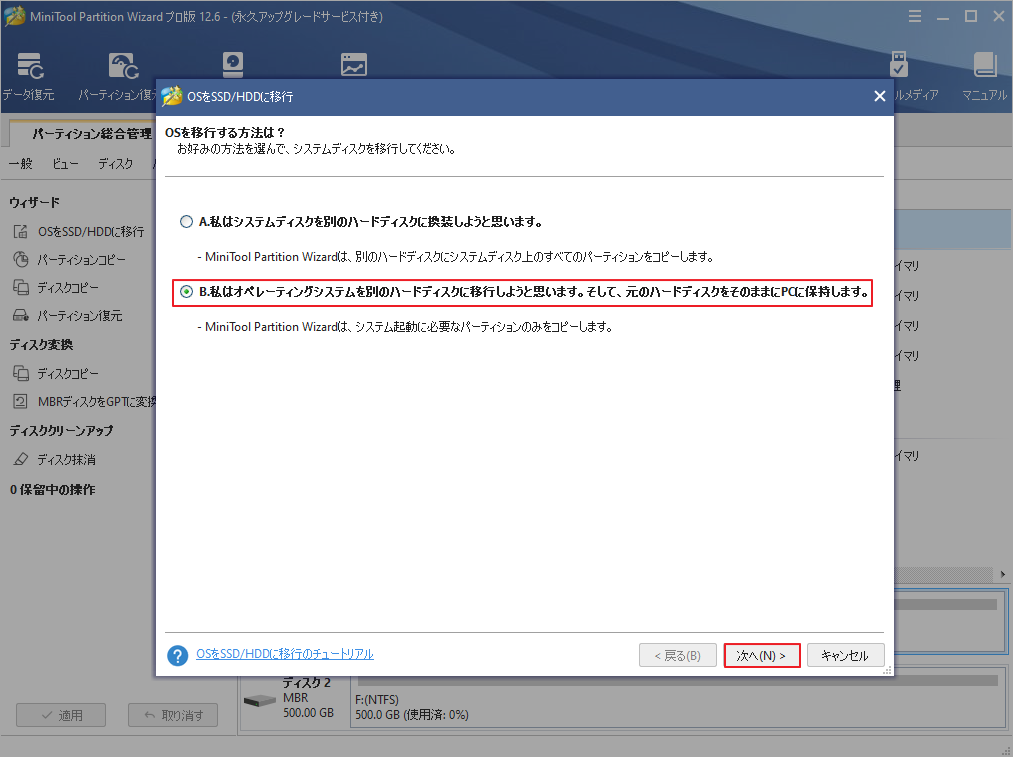Select radio option A to replace system disk
The height and width of the screenshot is (757, 1013).
[186, 221]
